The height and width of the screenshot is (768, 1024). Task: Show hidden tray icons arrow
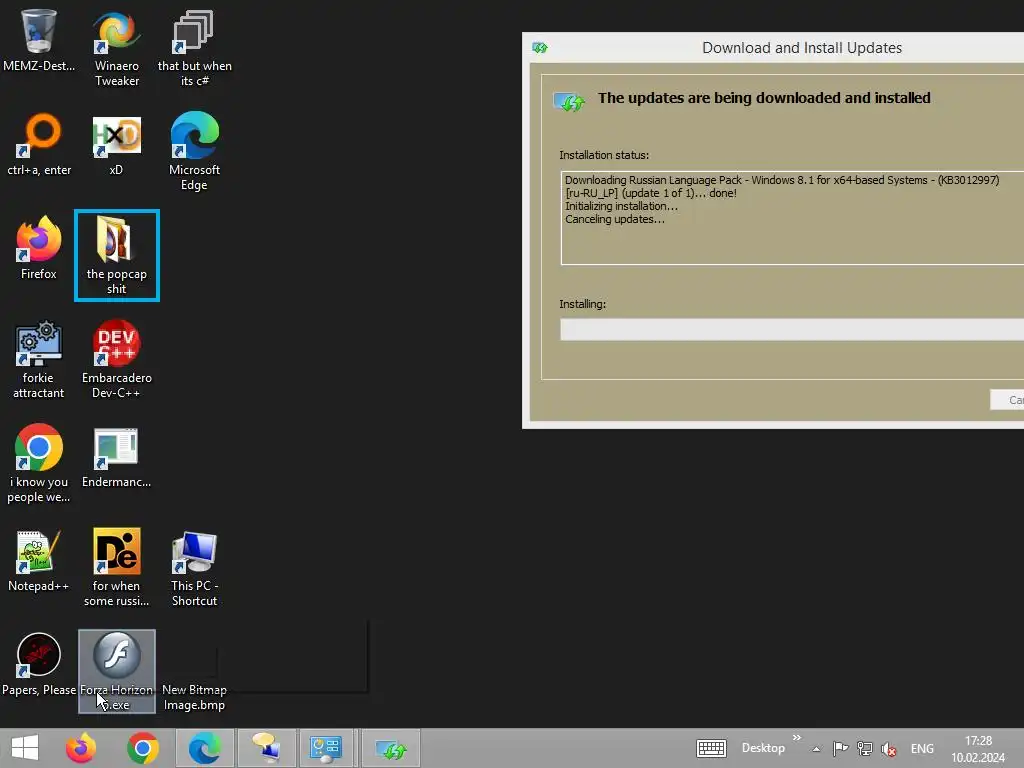[x=816, y=749]
